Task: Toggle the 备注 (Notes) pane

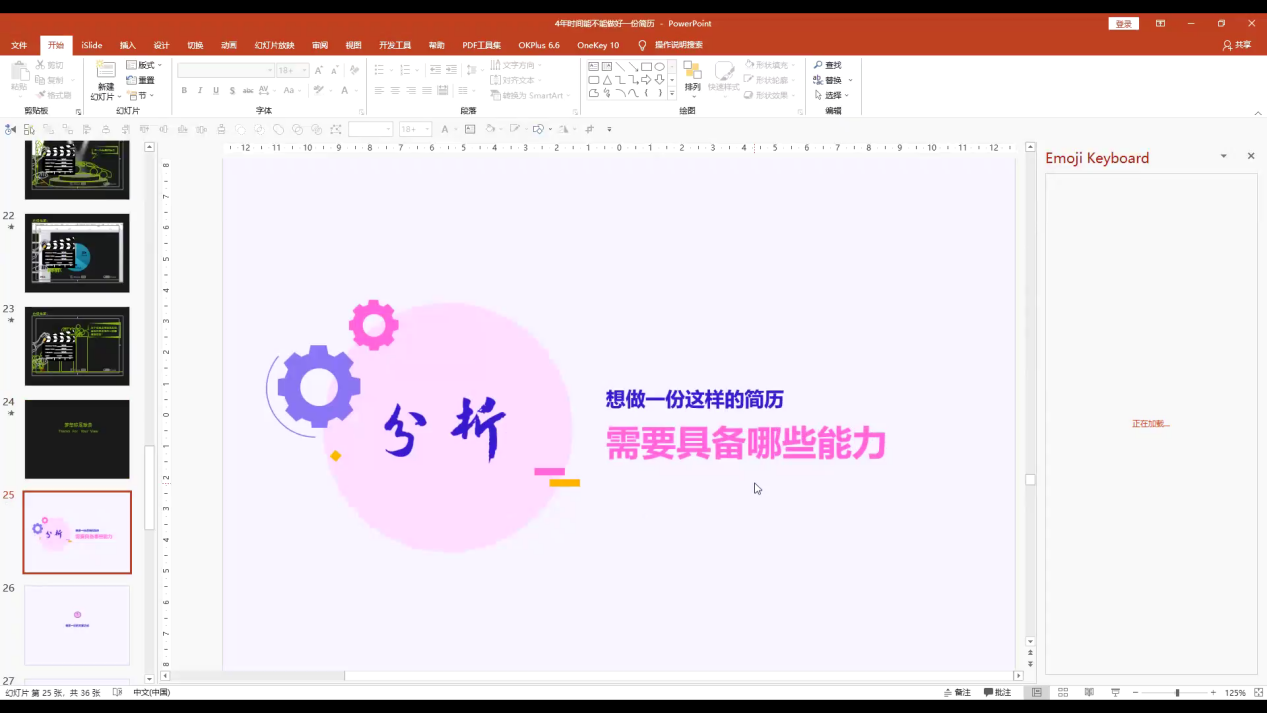Action: 956,692
